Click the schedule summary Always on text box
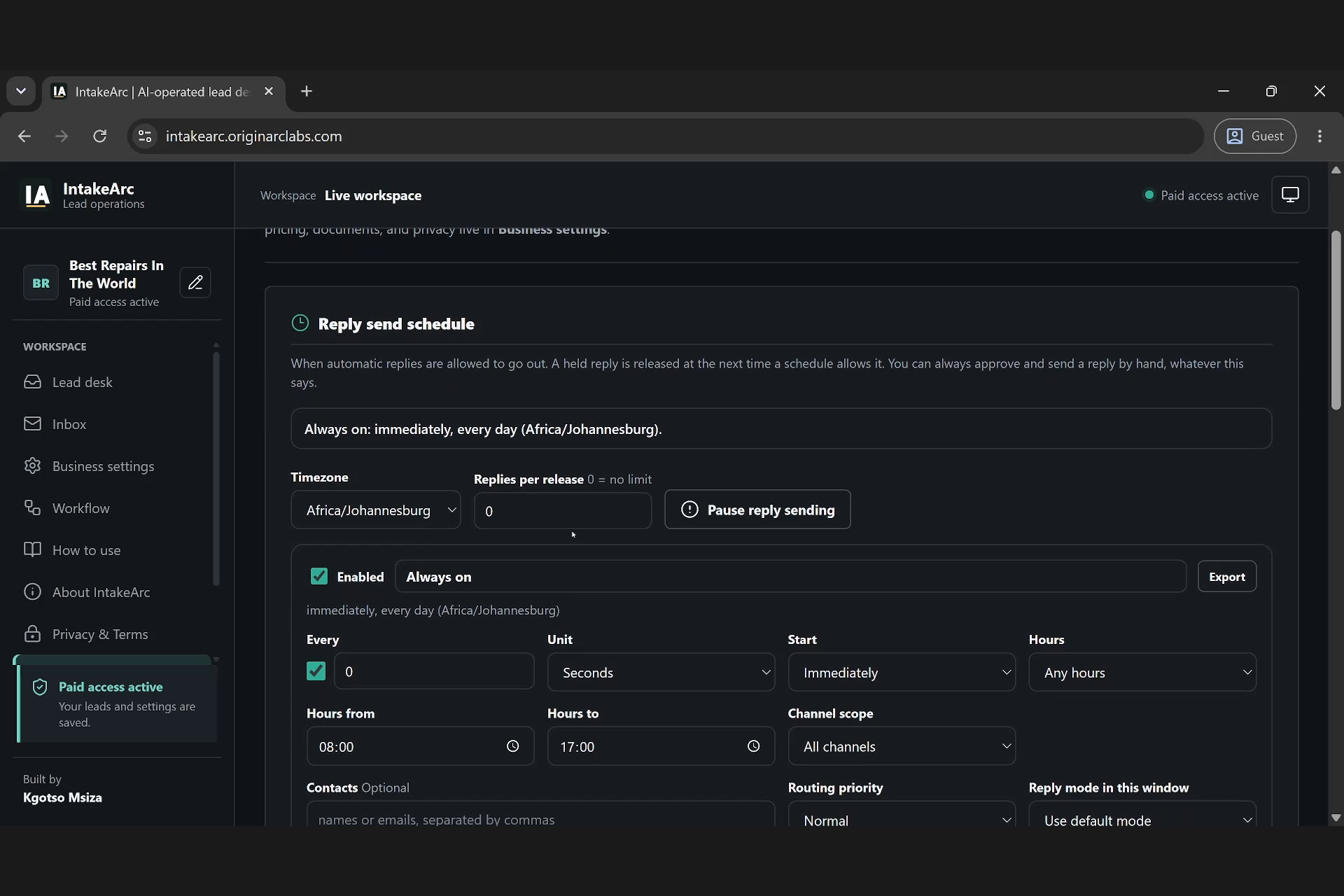Screen dimensions: 1344x896 [x=781, y=428]
